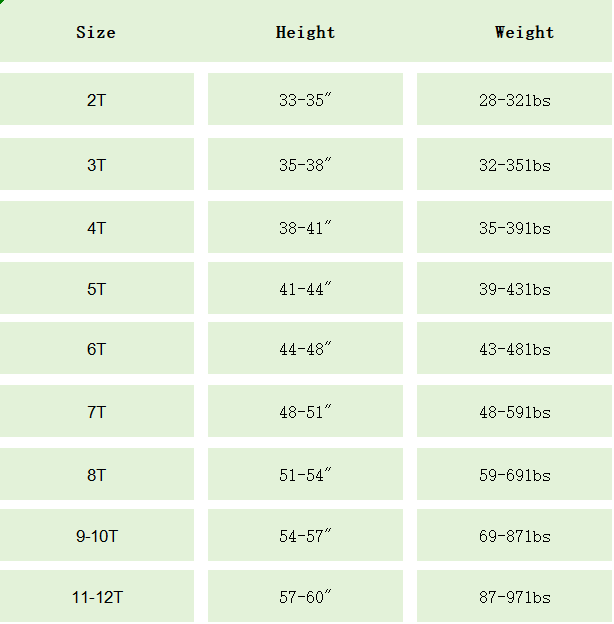Select the 7T size cell
The width and height of the screenshot is (614, 624).
tap(96, 412)
